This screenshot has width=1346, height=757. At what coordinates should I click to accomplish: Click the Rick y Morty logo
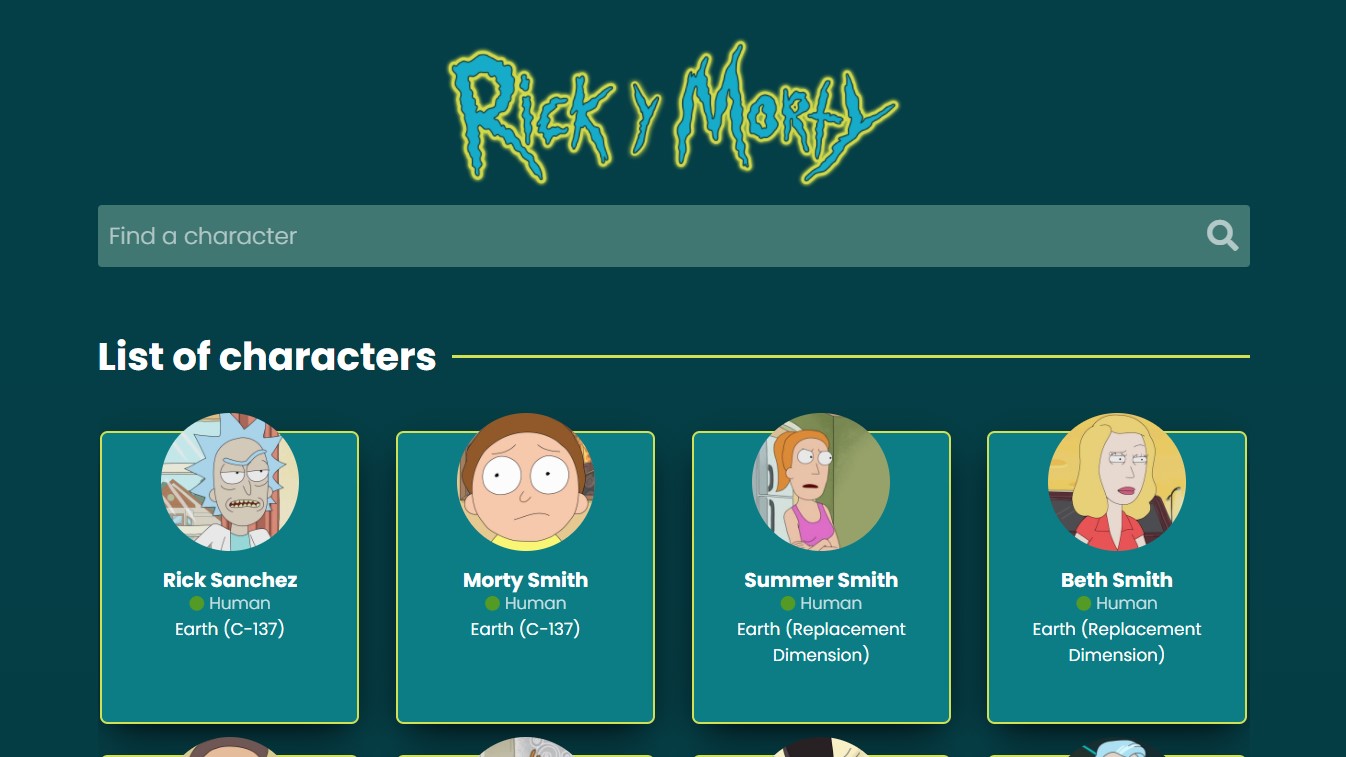click(x=673, y=112)
